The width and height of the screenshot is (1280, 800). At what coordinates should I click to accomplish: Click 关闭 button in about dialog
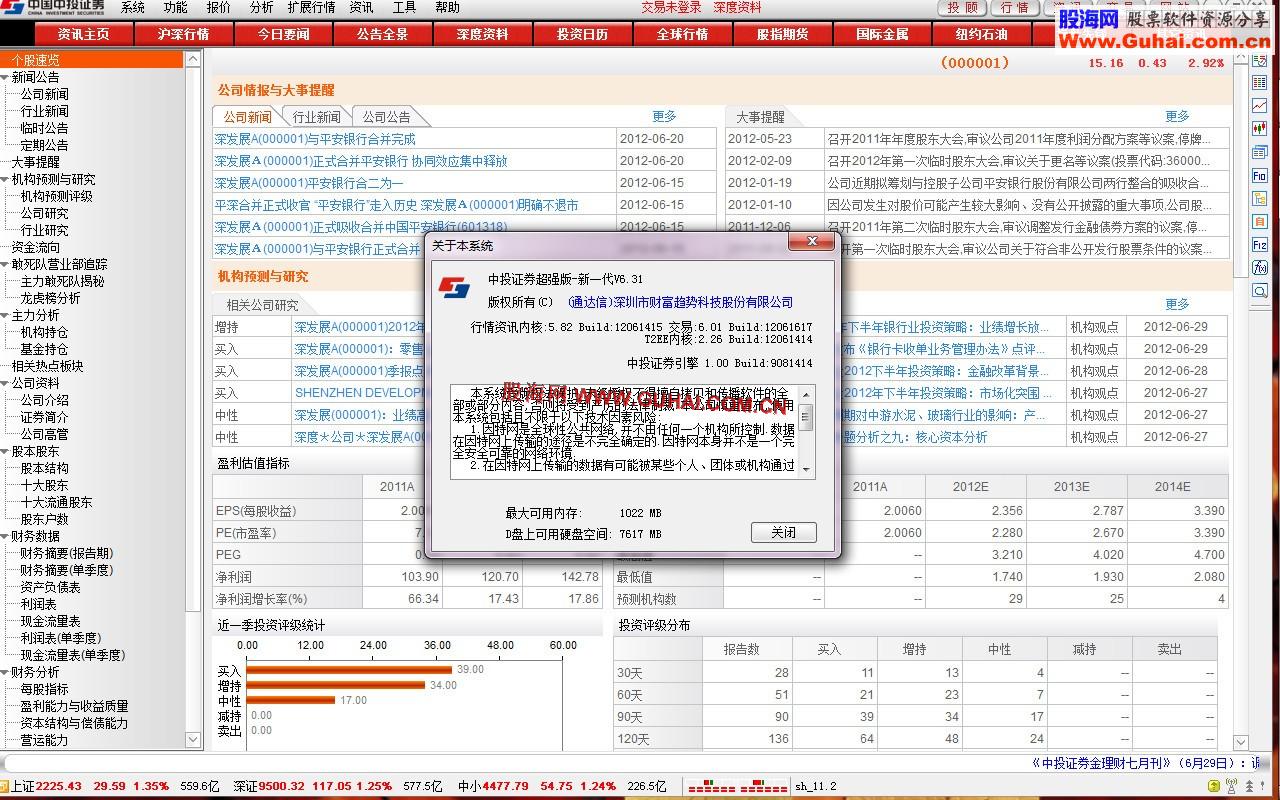point(784,533)
